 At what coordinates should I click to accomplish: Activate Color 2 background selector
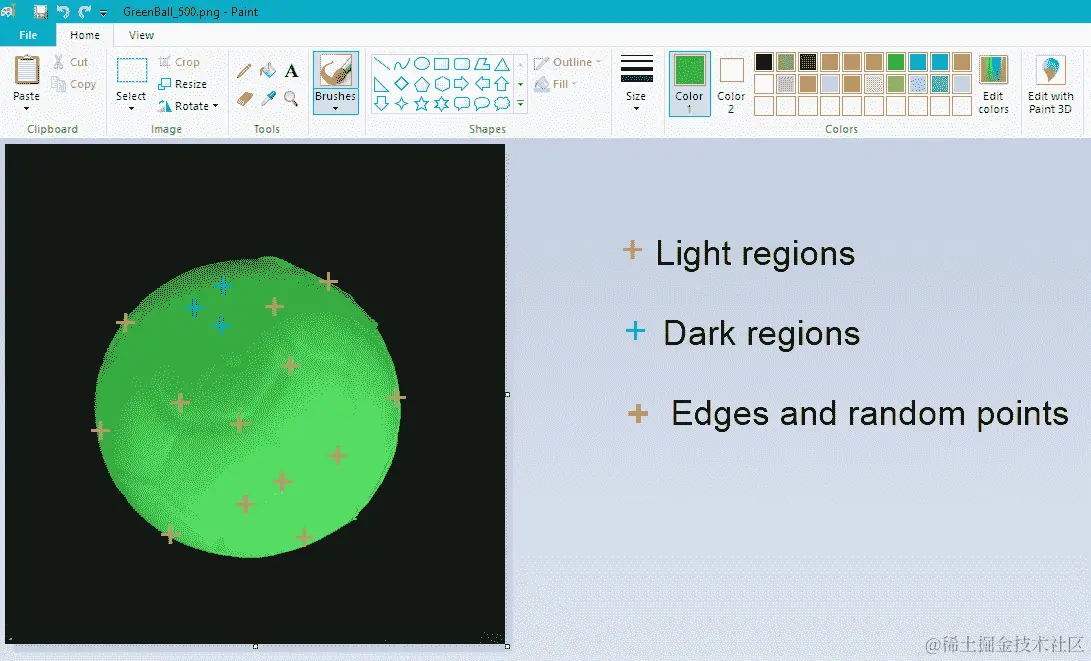(731, 83)
